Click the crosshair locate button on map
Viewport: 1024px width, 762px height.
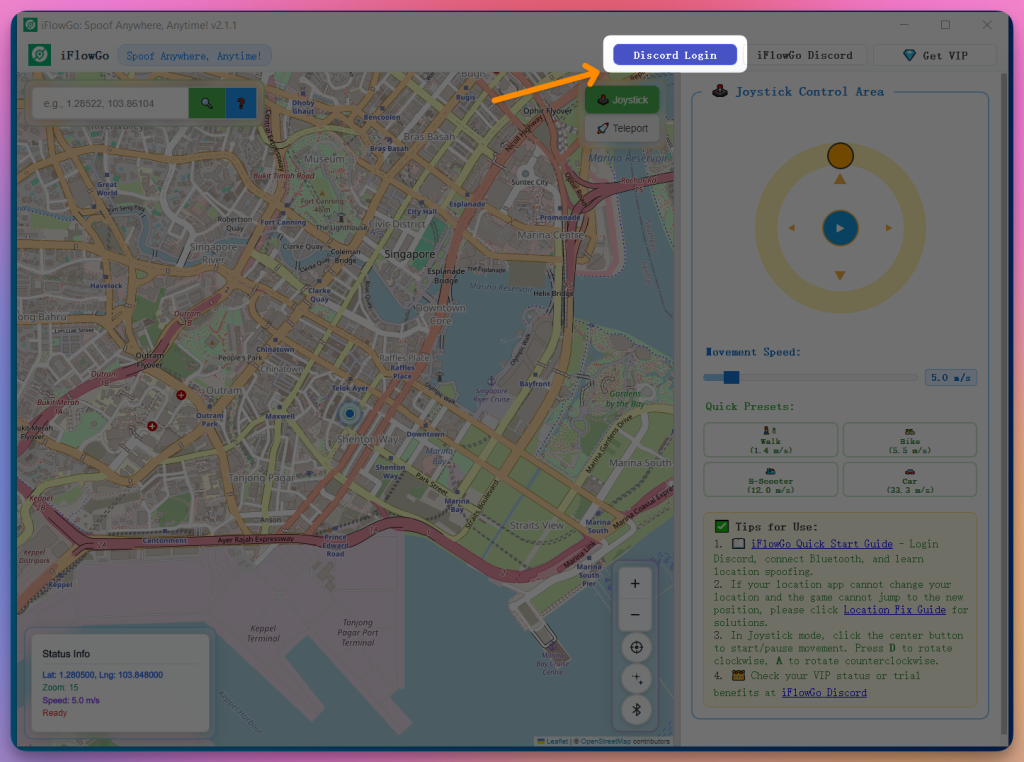(x=636, y=647)
